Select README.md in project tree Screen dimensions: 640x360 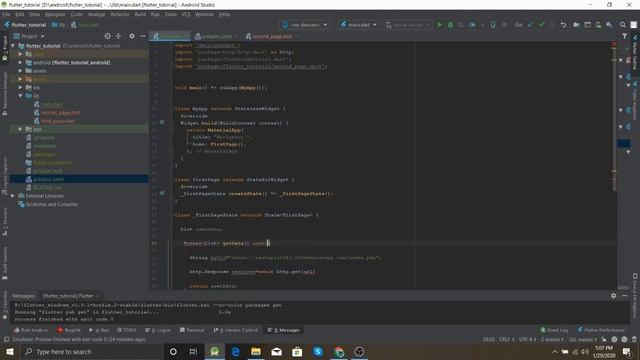[47, 187]
